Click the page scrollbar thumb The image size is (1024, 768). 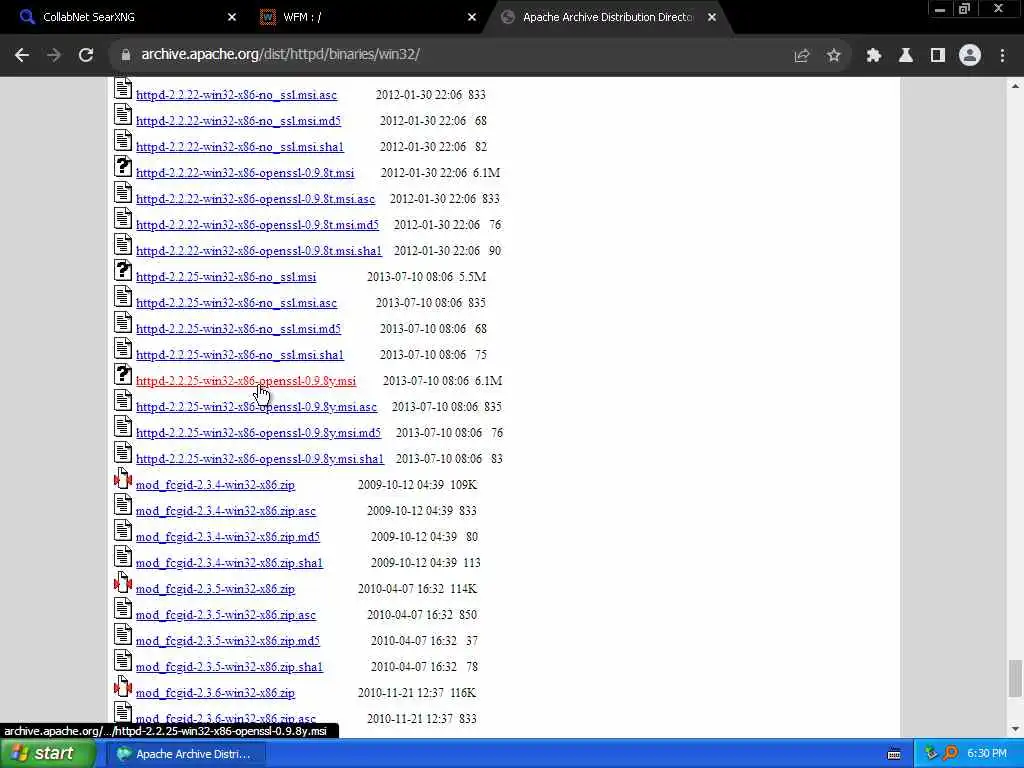(1015, 679)
